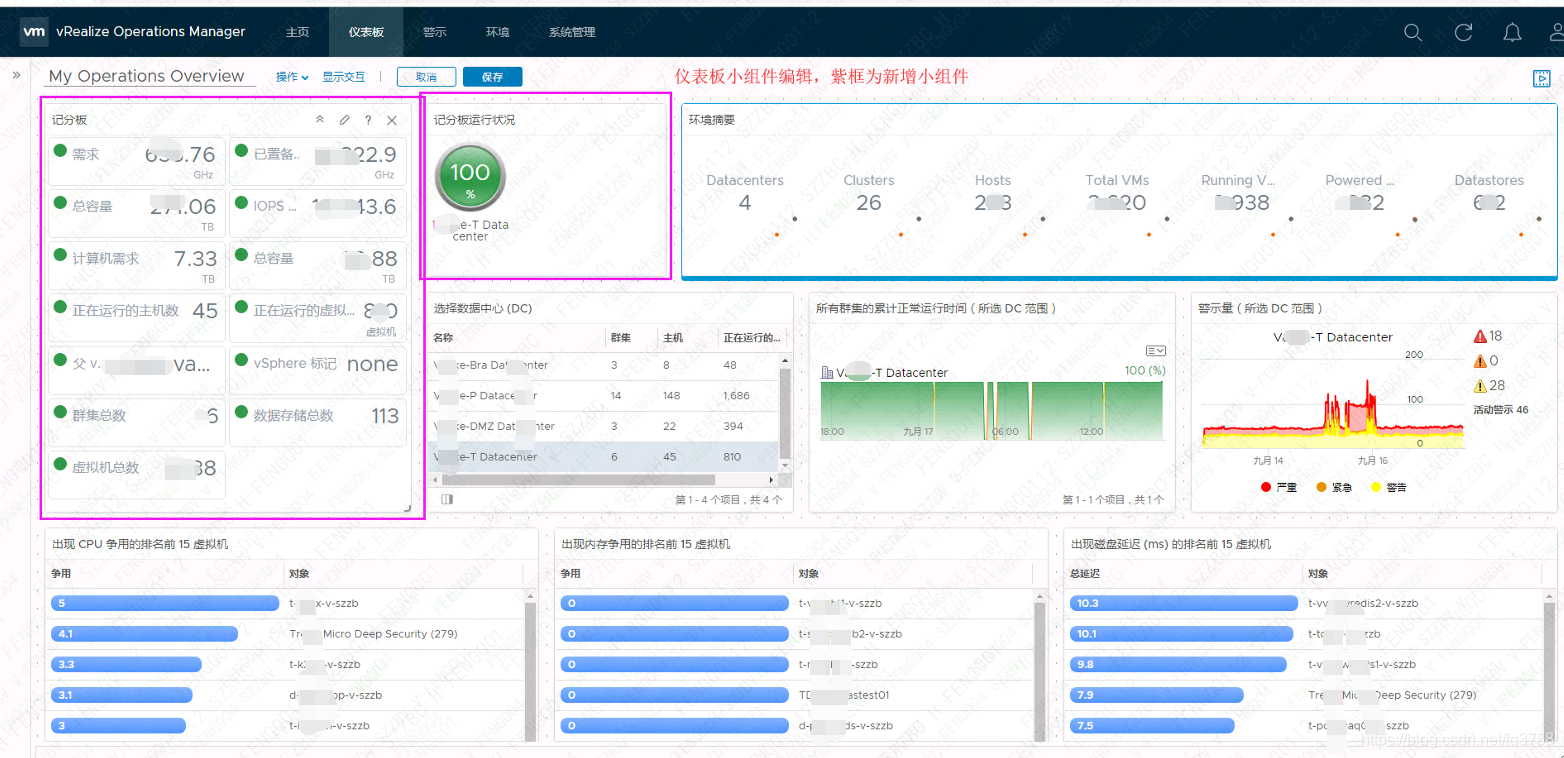Go to the 主页 tab
This screenshot has width=1564, height=758.
point(298,32)
